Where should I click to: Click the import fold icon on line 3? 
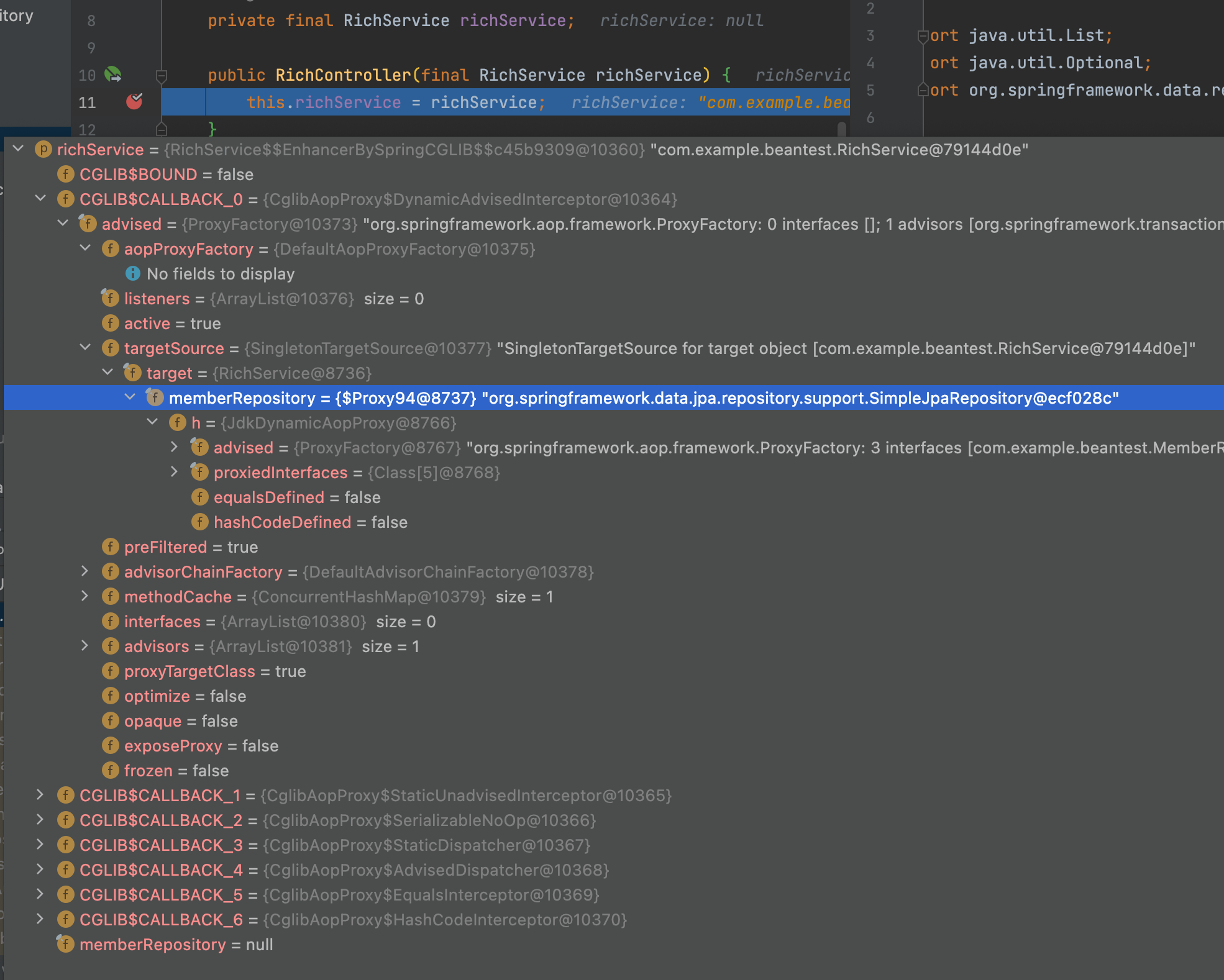923,36
